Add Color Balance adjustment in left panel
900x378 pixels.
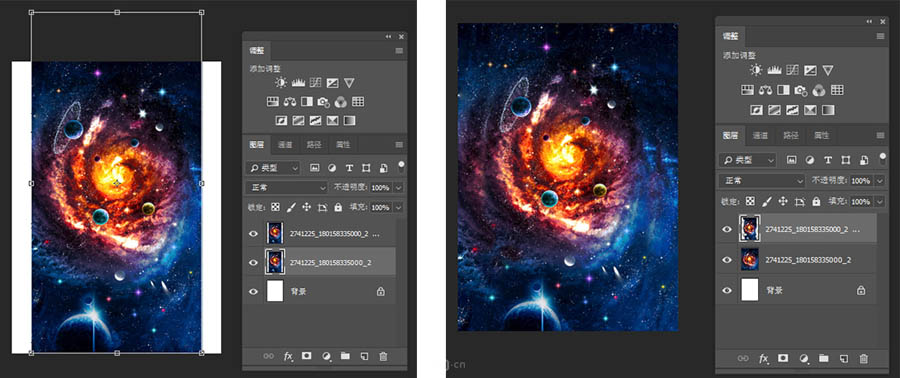(x=289, y=102)
